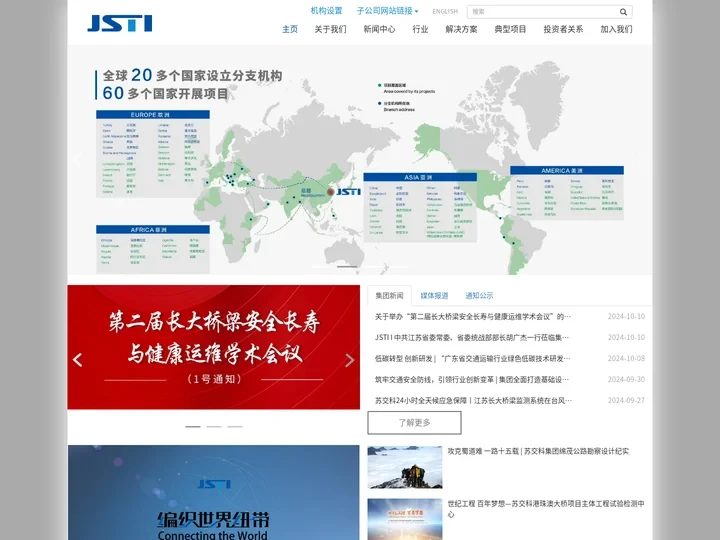Click the EUROPE 欧洲 region header
This screenshot has width=720, height=540.
click(153, 115)
